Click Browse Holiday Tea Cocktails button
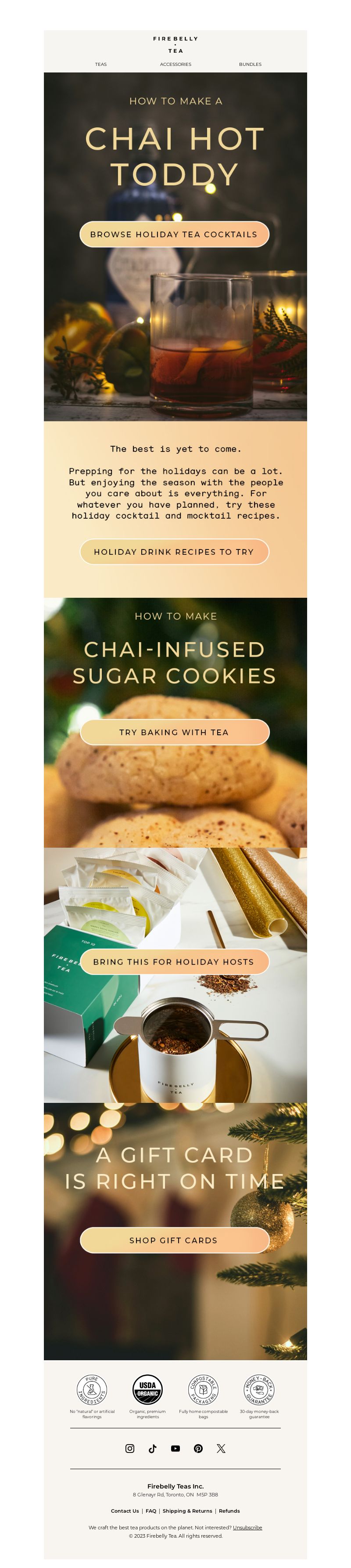 [175, 235]
